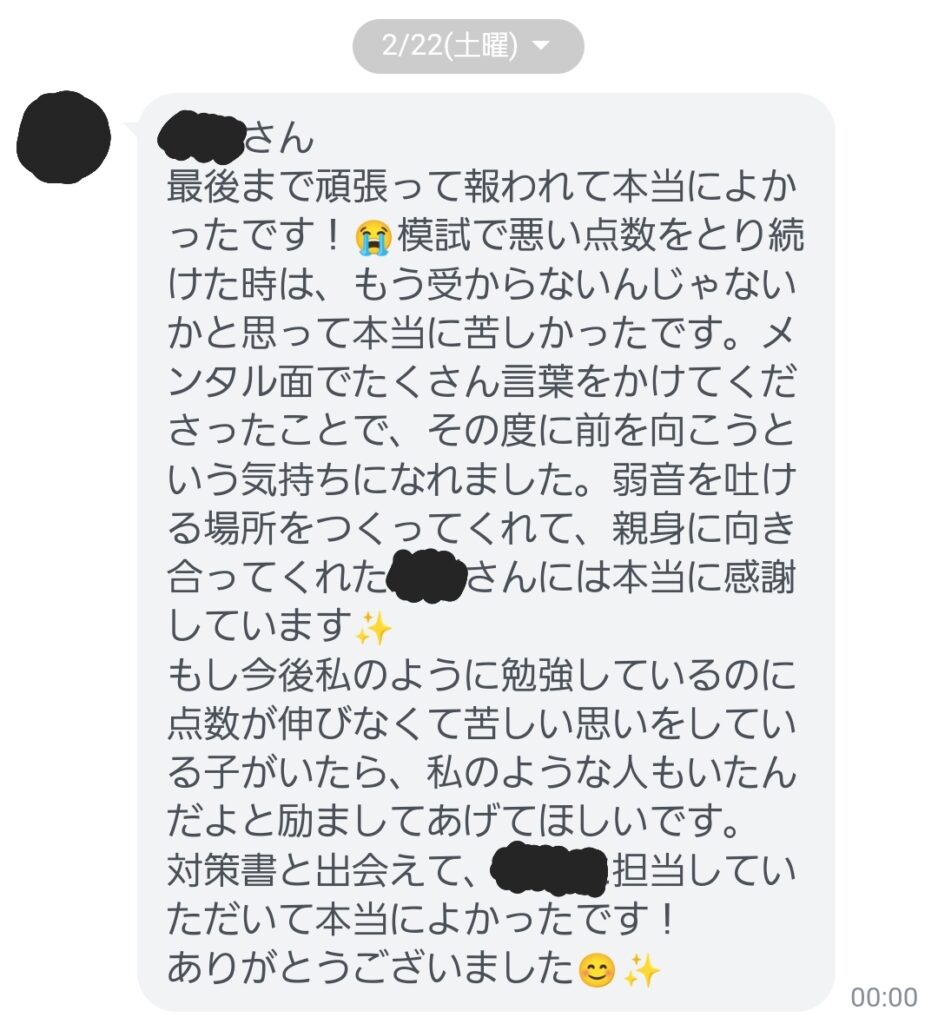
Task: Tap the redacted name before さん at top
Action: pos(201,136)
